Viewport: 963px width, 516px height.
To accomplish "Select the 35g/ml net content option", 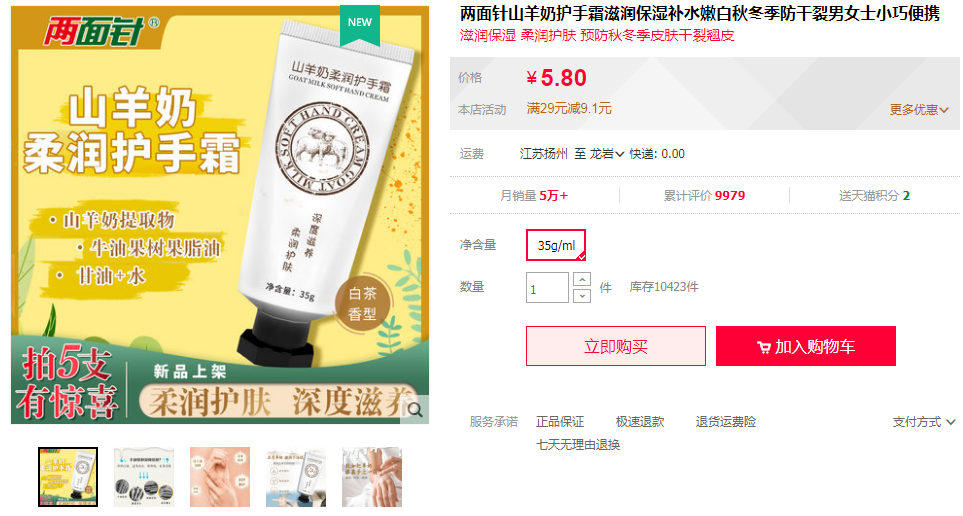I will coord(556,245).
